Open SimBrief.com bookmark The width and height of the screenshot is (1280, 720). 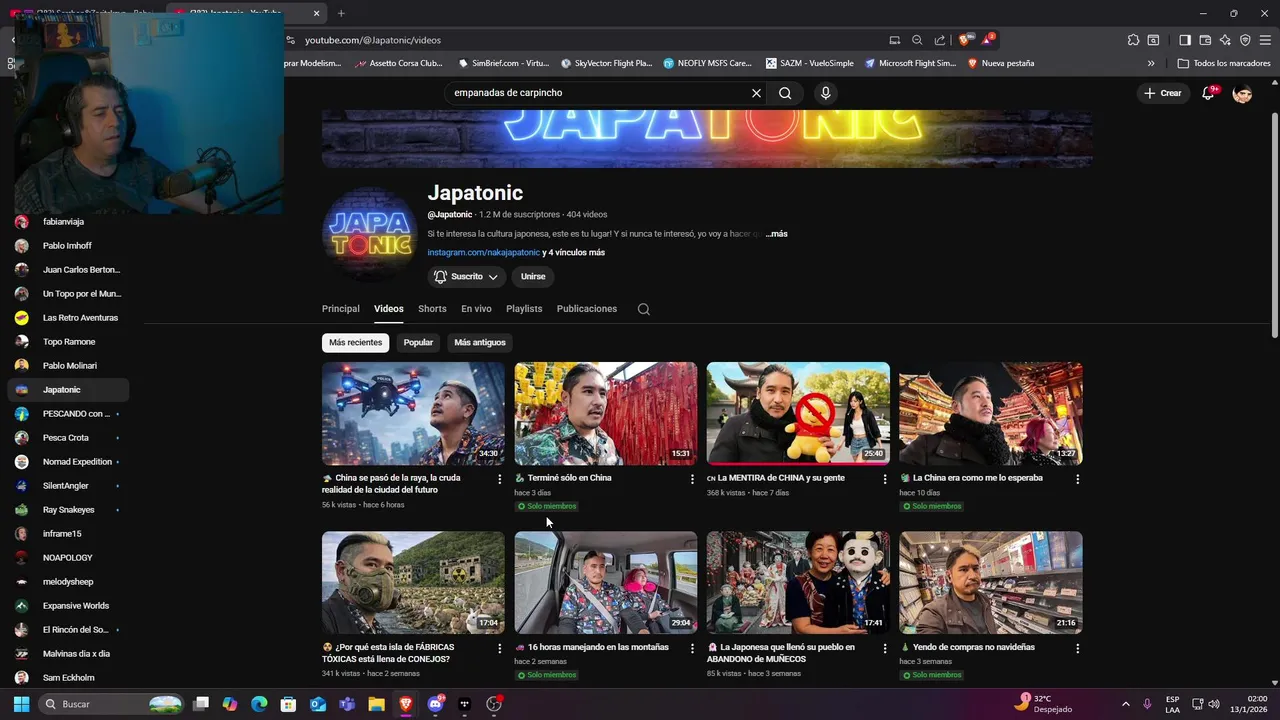[x=504, y=63]
